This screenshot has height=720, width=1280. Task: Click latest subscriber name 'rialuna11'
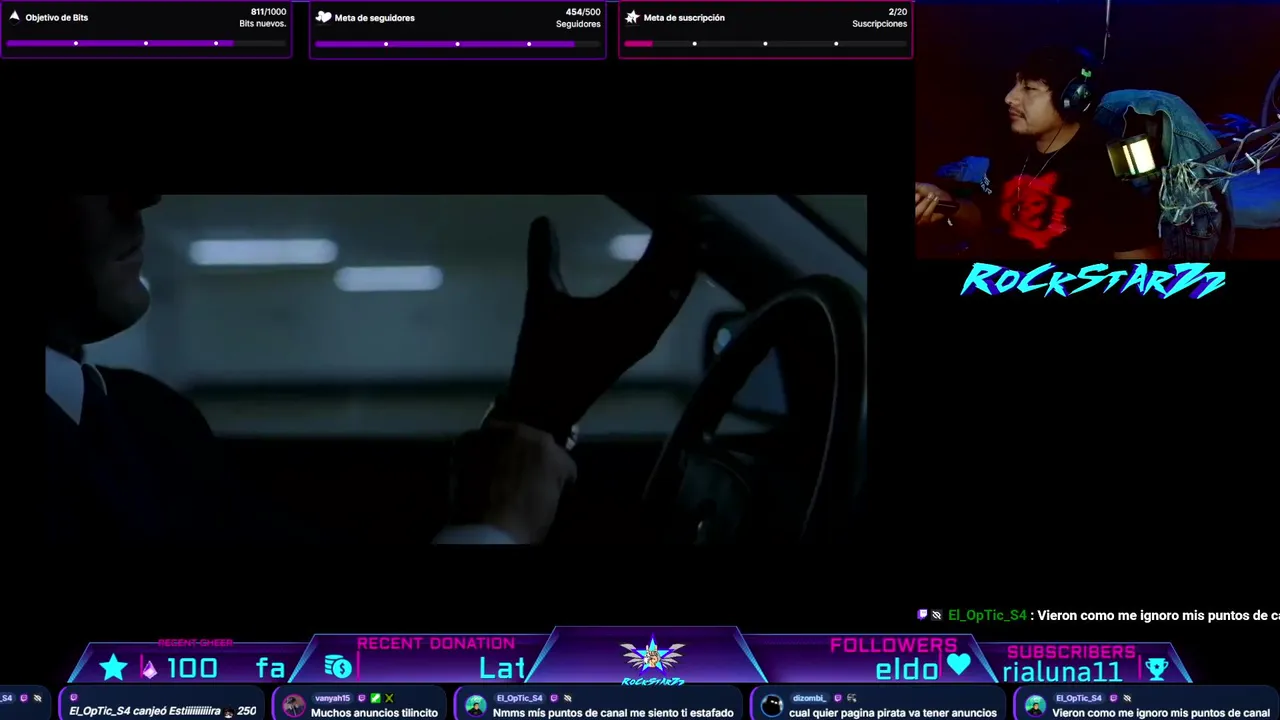point(1062,672)
